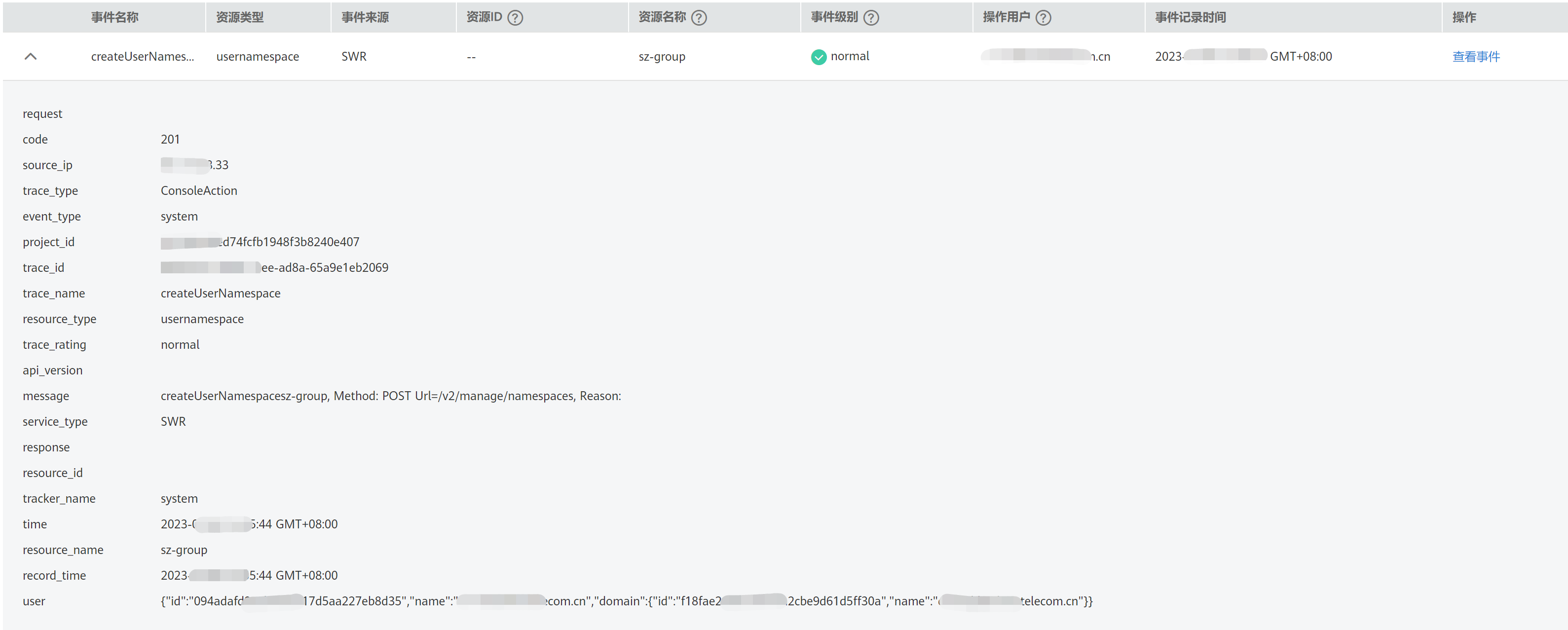Viewport: 1568px width, 630px height.
Task: Click the SWR event source cell
Action: tap(354, 57)
